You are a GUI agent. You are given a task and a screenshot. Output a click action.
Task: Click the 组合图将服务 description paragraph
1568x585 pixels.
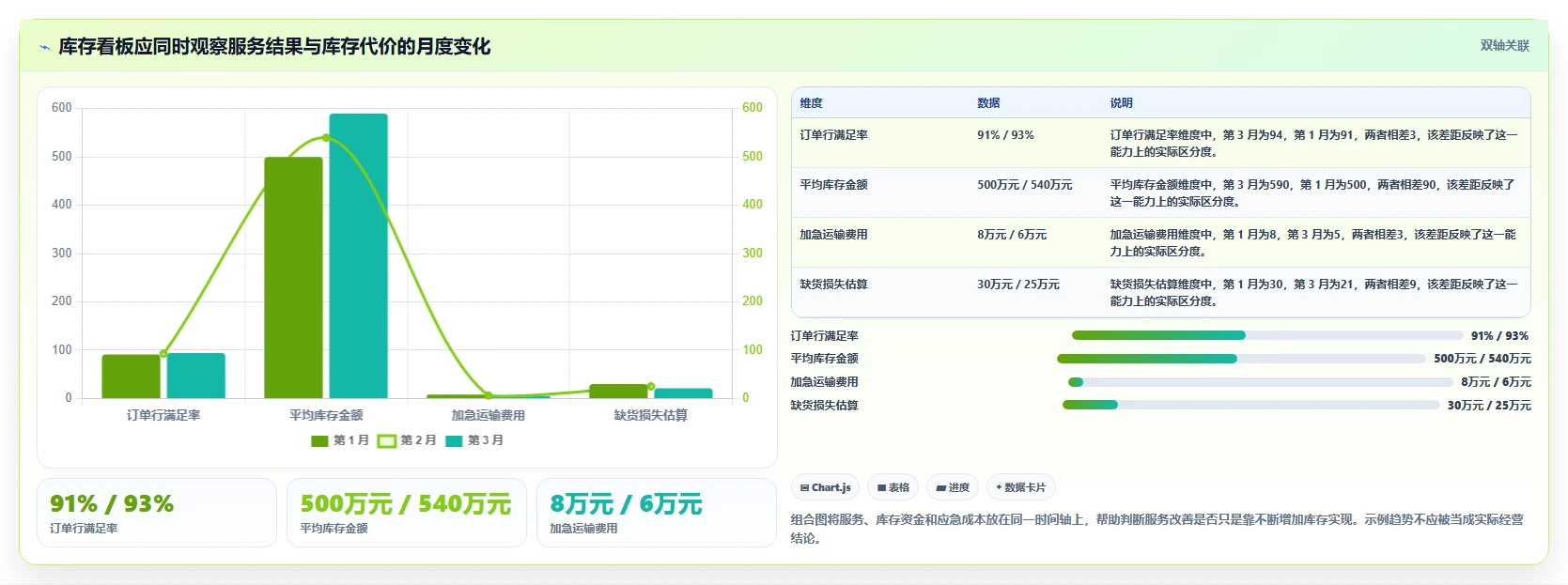coord(1160,529)
